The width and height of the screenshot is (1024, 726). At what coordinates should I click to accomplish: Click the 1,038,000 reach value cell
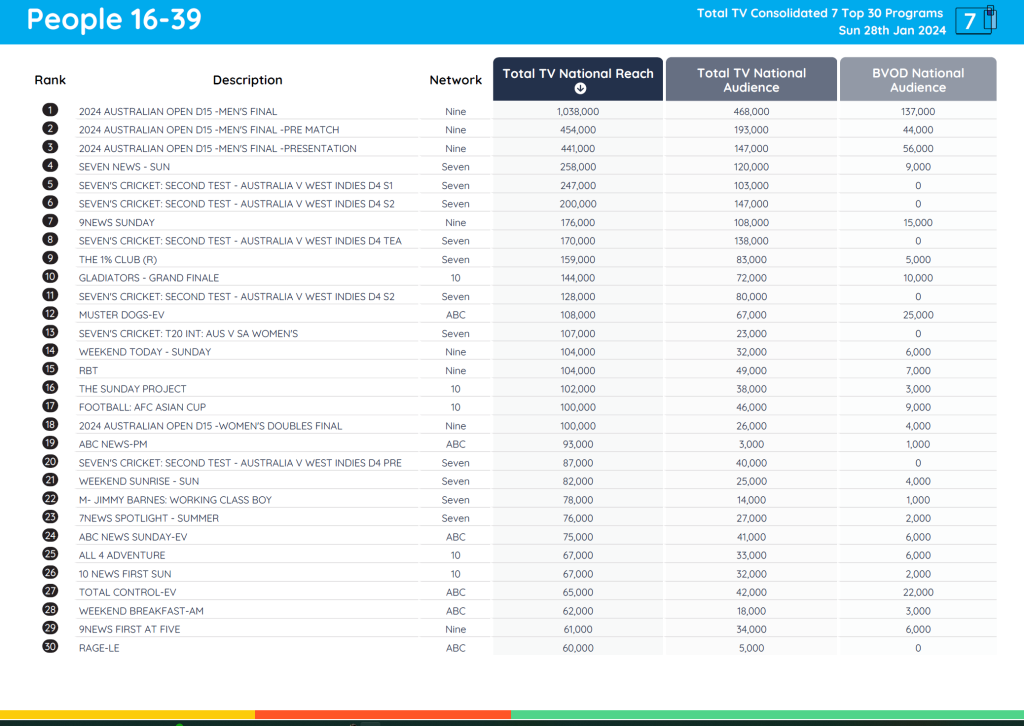point(578,112)
